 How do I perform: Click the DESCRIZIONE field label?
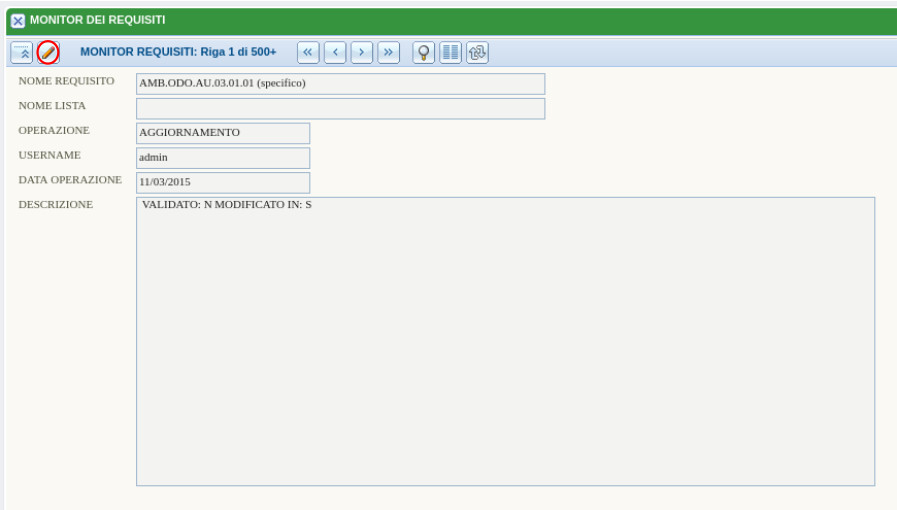[x=56, y=205]
